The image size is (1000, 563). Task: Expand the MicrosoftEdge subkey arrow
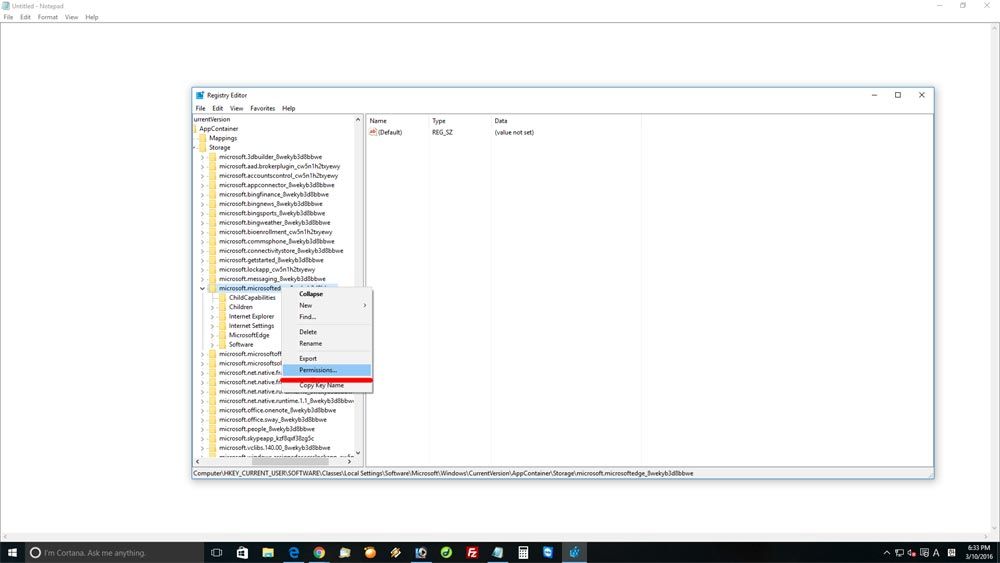click(x=212, y=335)
